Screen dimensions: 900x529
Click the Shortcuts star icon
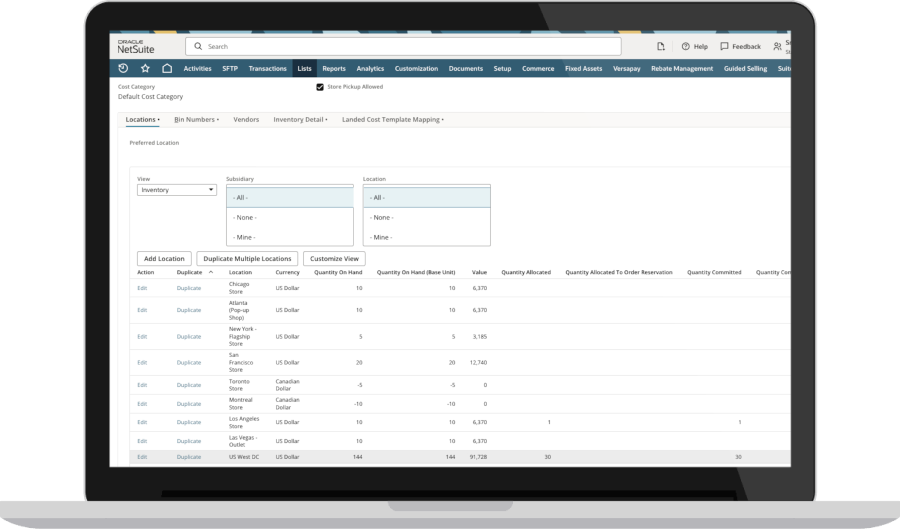[x=145, y=69]
